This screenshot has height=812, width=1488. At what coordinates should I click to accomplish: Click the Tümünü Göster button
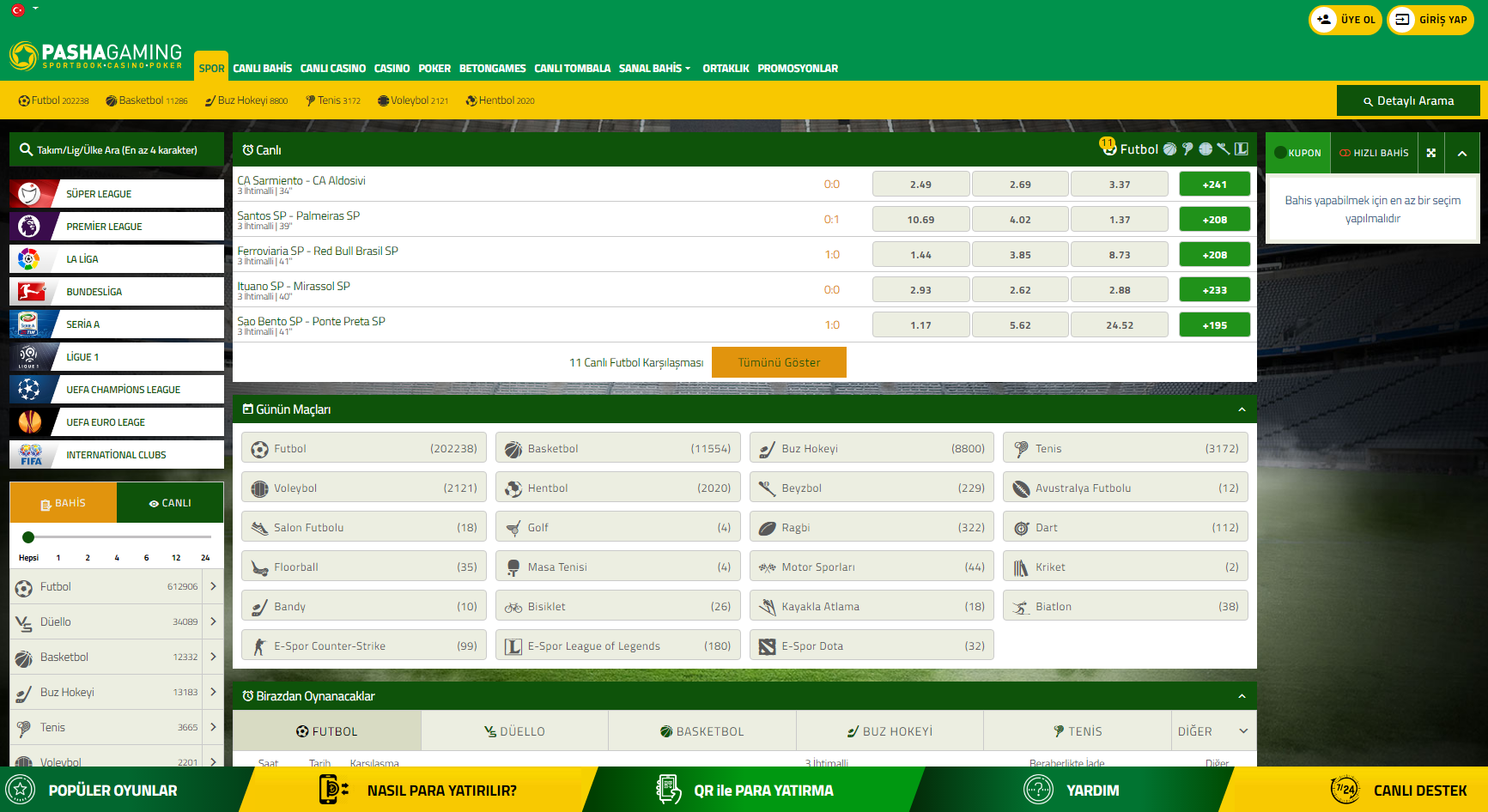[x=779, y=362]
